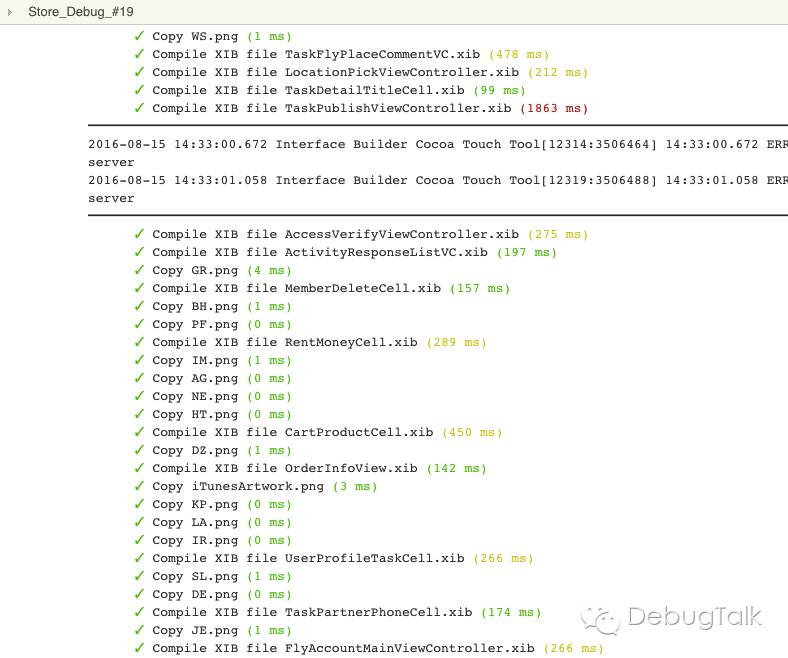Select 'Compile XIB file TaskFlyPlaceCommentVC.xib' line

(342, 54)
